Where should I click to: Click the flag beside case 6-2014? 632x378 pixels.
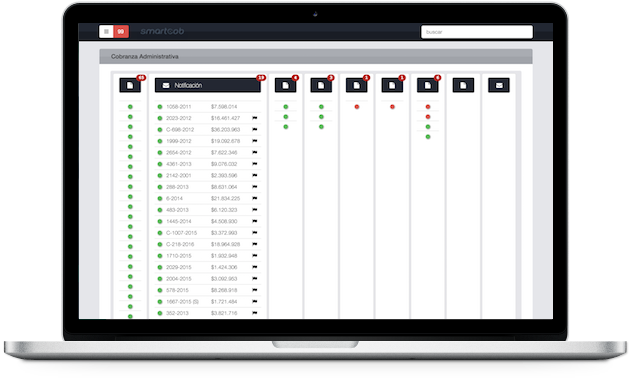point(255,198)
